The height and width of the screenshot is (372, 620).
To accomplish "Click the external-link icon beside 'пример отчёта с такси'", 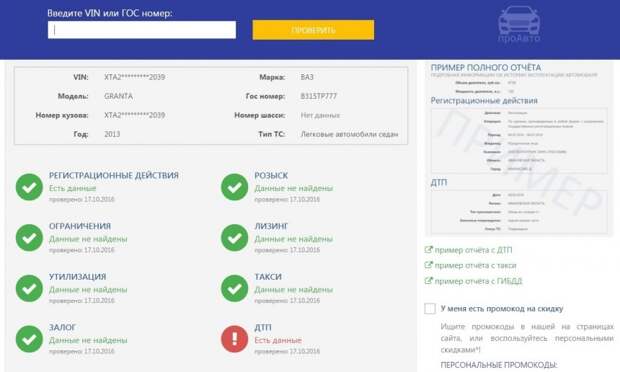I will [428, 265].
